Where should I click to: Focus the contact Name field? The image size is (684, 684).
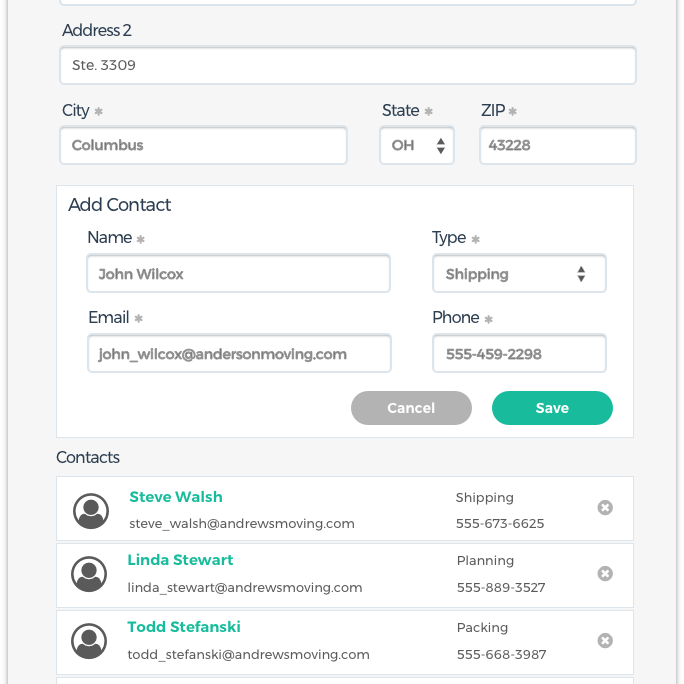pos(238,274)
